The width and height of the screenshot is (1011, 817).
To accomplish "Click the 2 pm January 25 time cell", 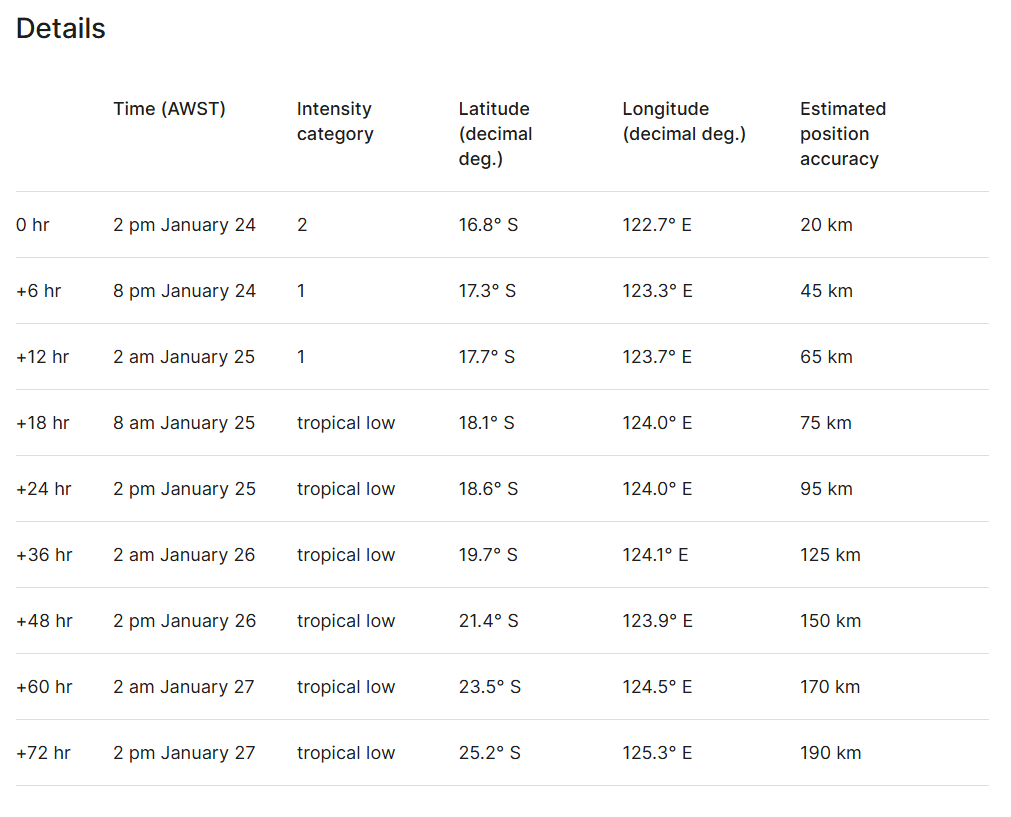I will click(184, 489).
